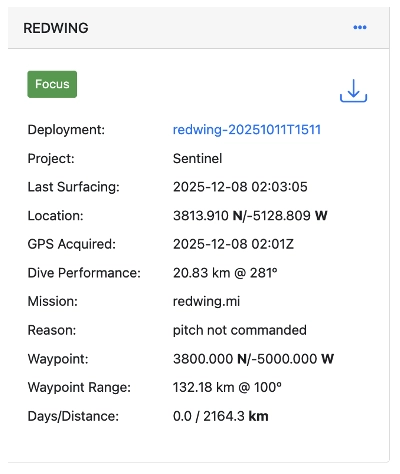The image size is (400, 474).
Task: Click the Project value Sentinel
Action: click(x=197, y=158)
